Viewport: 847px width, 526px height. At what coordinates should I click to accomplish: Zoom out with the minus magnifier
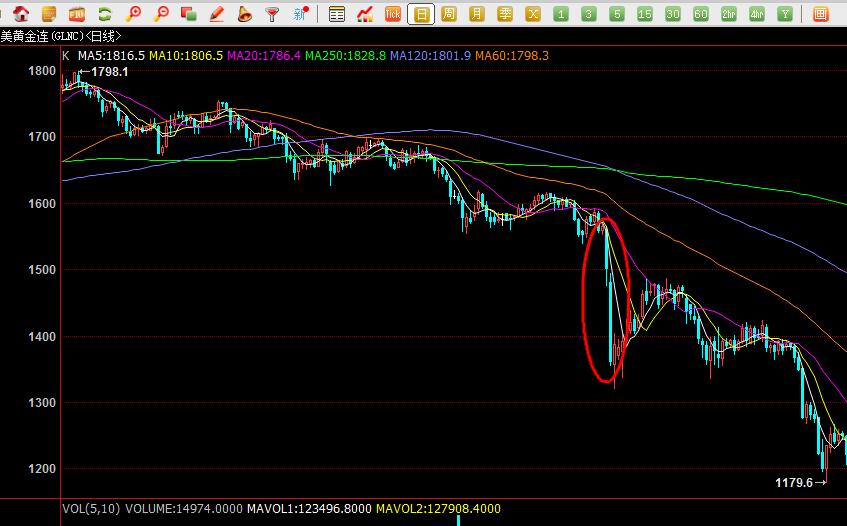[x=161, y=14]
